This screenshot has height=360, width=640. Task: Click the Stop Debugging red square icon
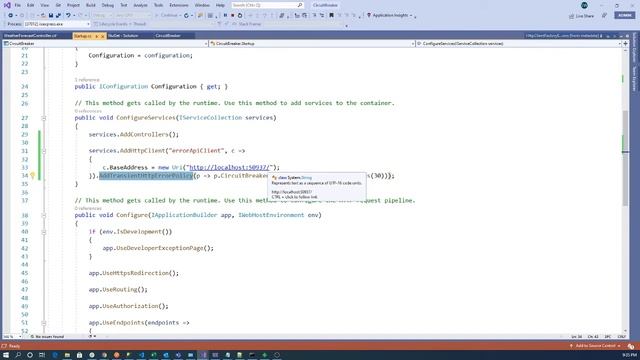(x=232, y=15)
